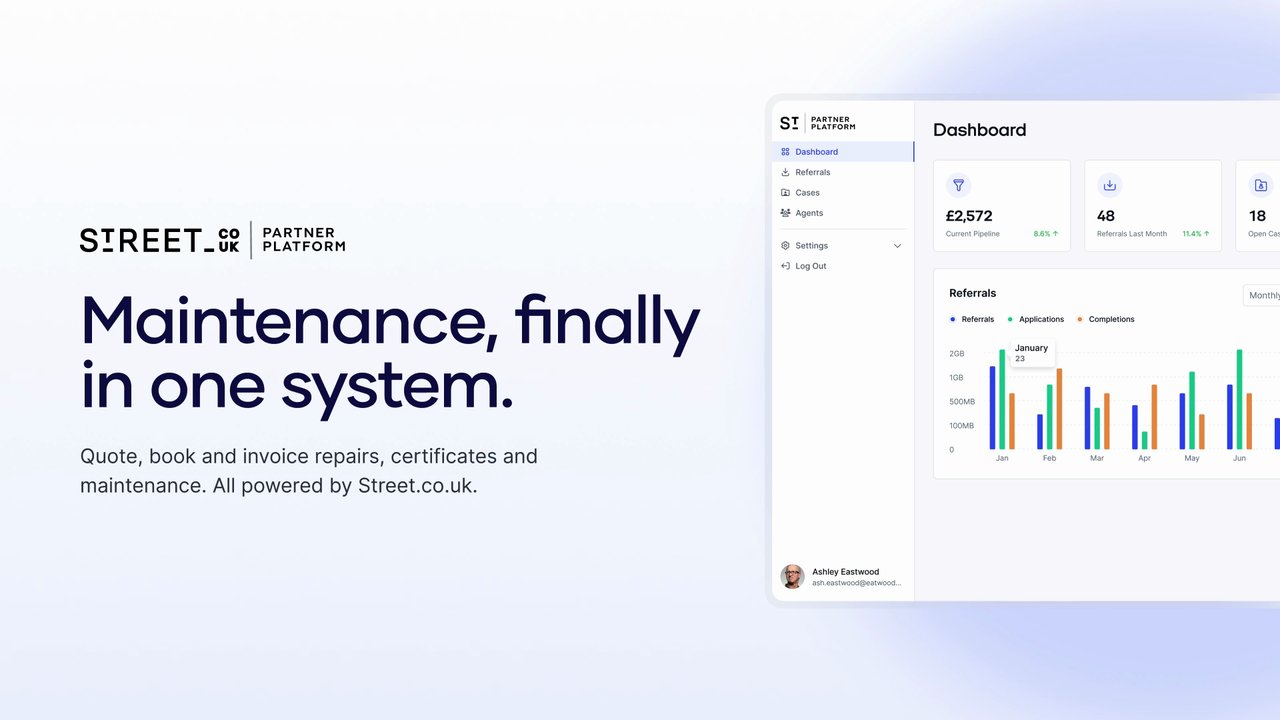Click the ST Partner Platform sidebar logo
Viewport: 1280px width, 720px height.
tap(818, 124)
